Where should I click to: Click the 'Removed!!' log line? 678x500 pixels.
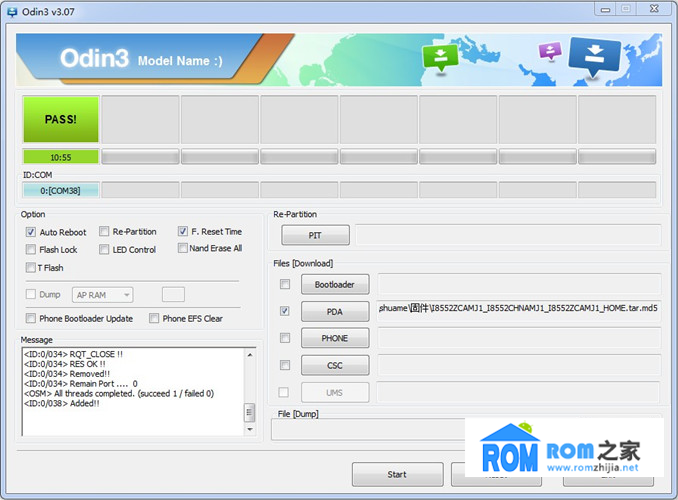click(x=67, y=374)
